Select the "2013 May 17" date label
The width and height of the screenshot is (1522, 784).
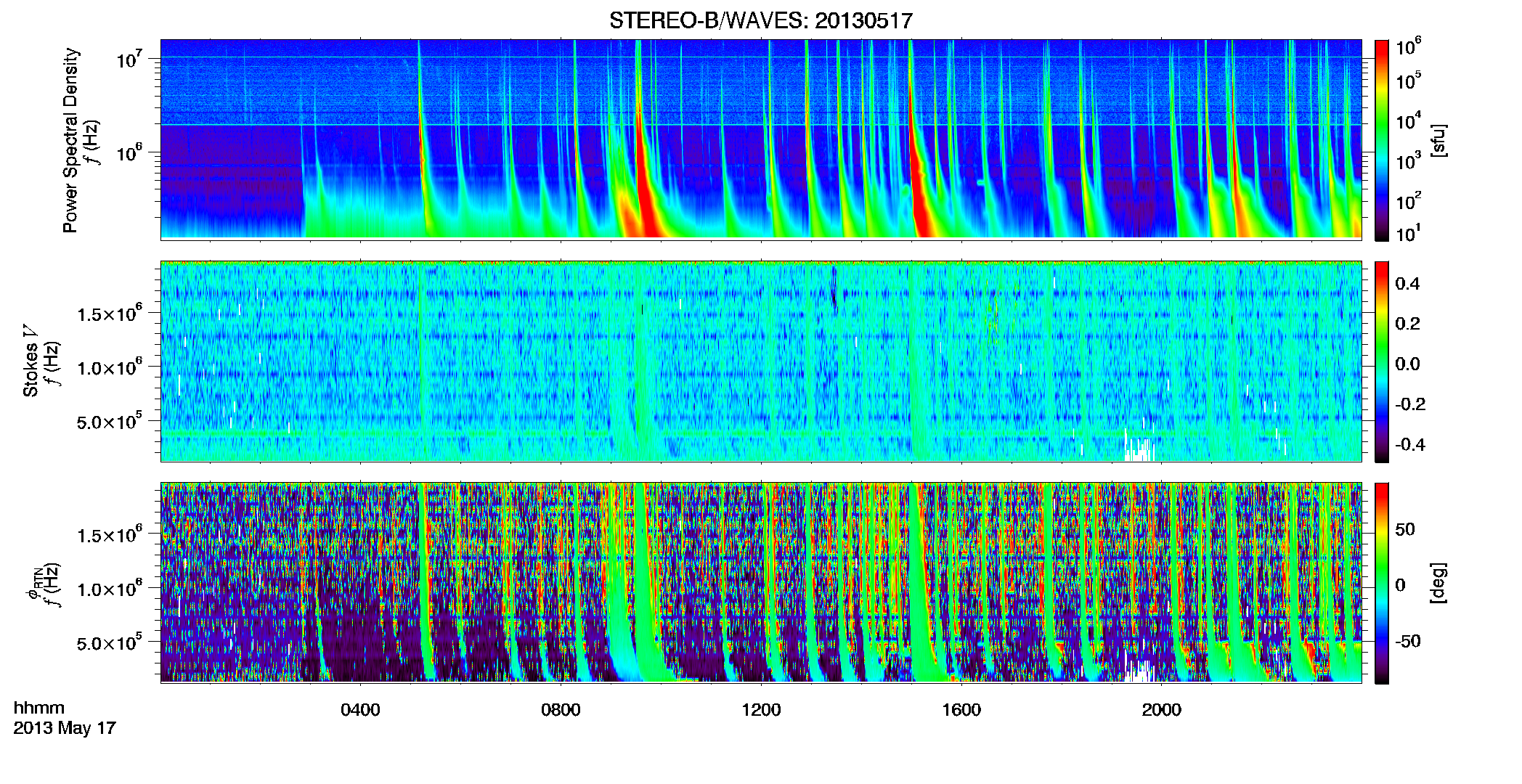(65, 728)
